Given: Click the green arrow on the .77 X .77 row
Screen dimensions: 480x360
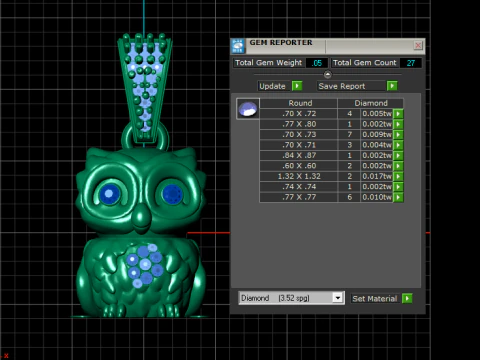Looking at the screenshot, I should (398, 197).
